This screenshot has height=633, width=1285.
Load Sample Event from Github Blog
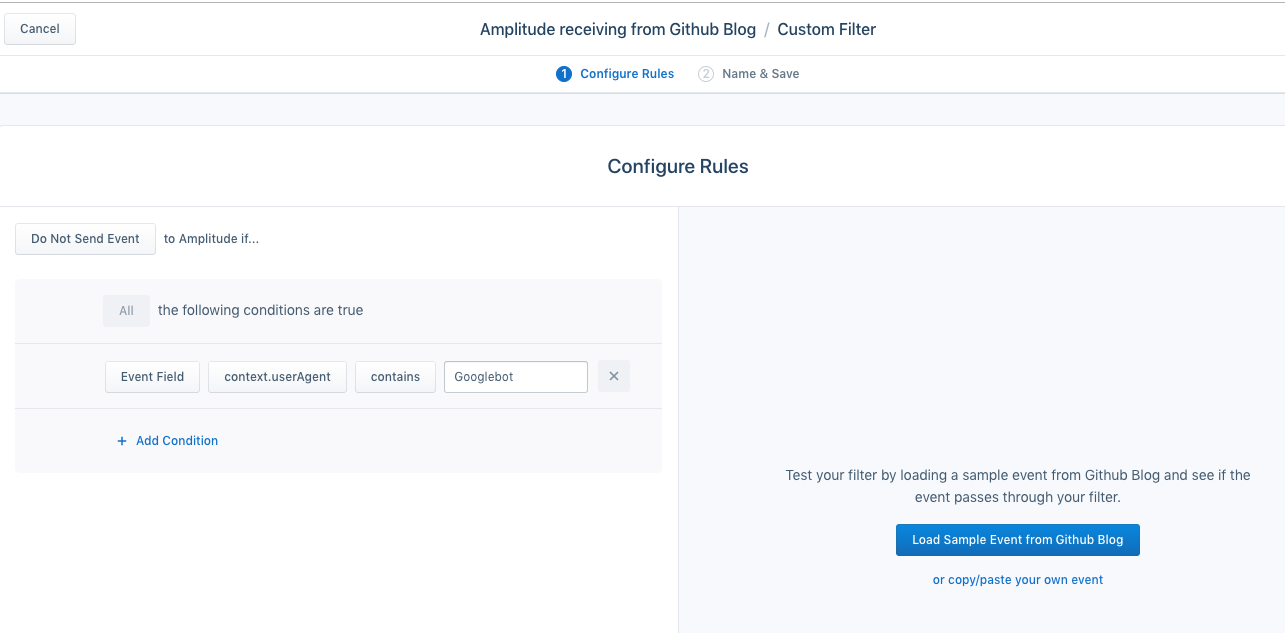(1017, 539)
